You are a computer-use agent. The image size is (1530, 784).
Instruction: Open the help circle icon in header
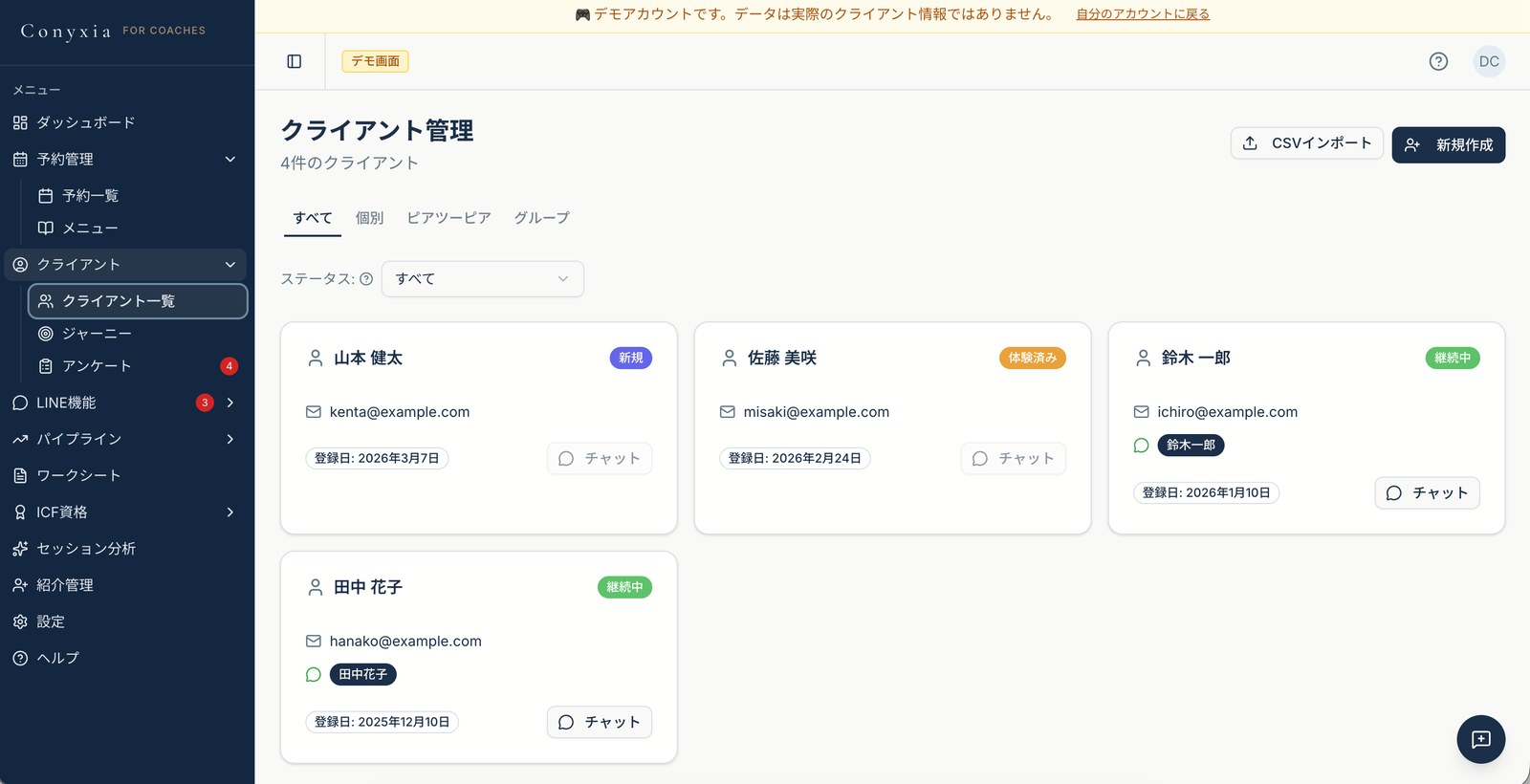point(1438,61)
